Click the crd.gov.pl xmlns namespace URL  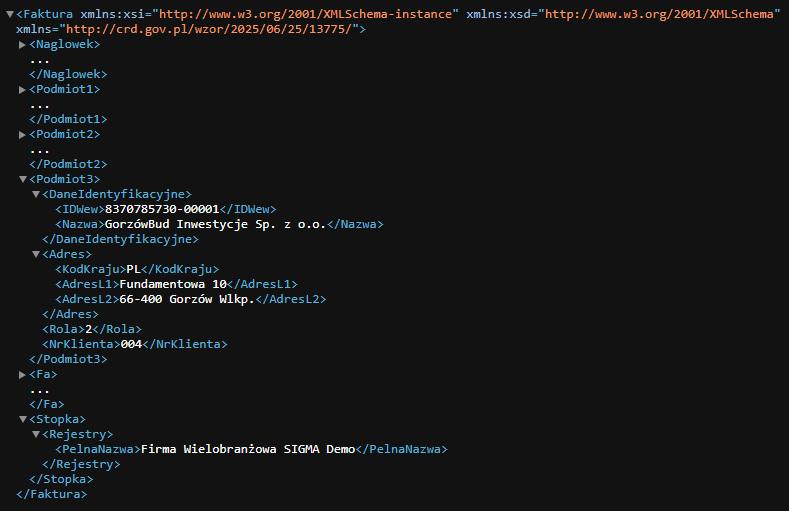(x=212, y=30)
